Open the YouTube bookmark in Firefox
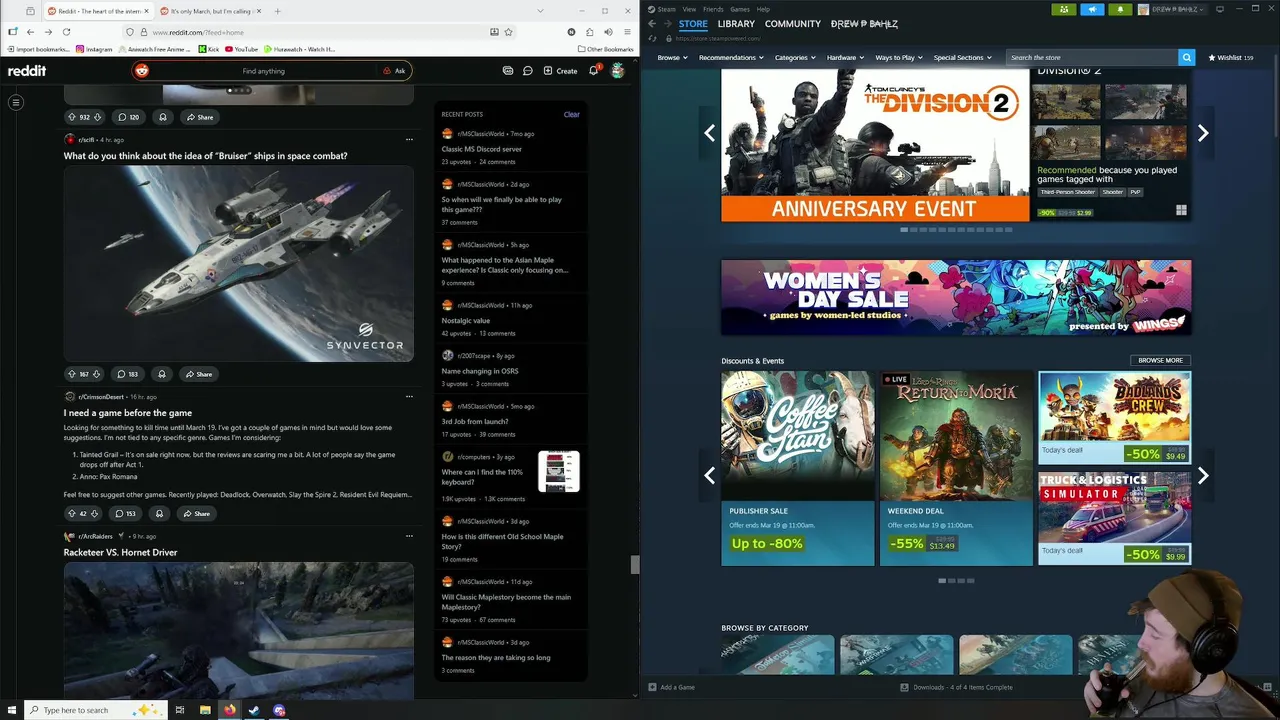Image resolution: width=1280 pixels, height=720 pixels. (241, 49)
